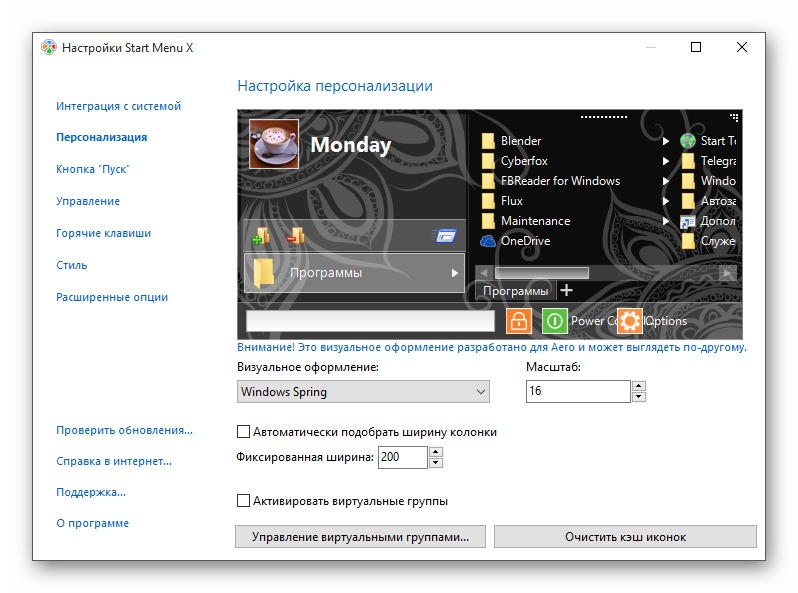Click Очистить кэш иконок button
798x593 pixels.
(x=625, y=537)
